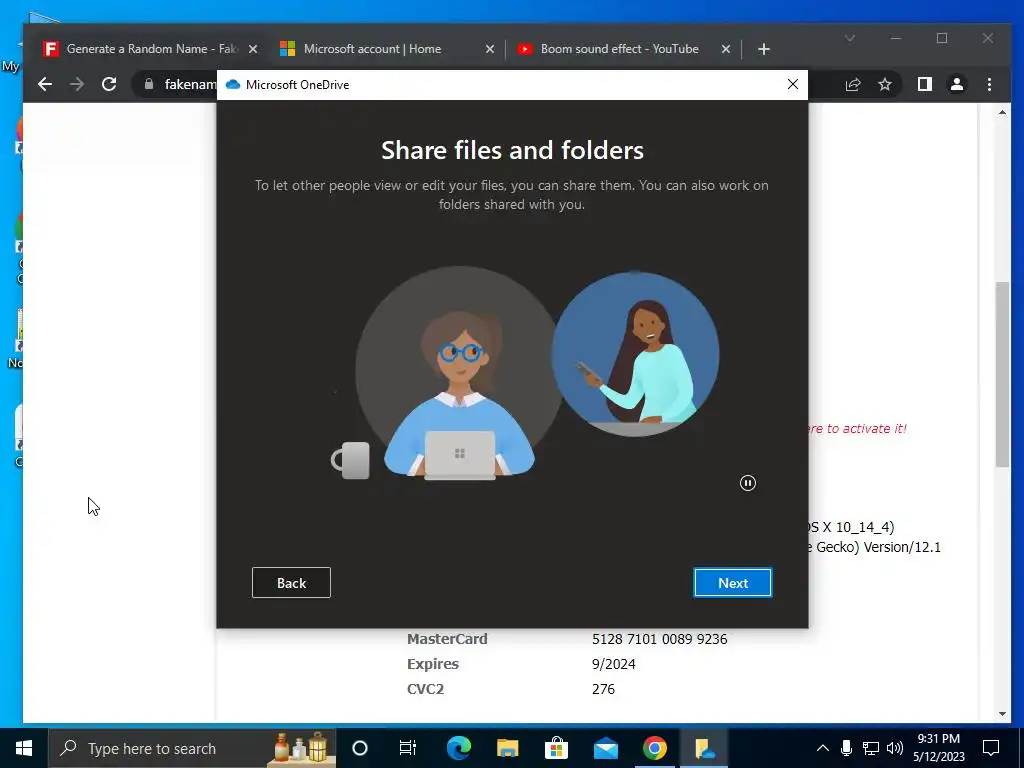View site info via lock icon
Viewport: 1024px width, 768px height.
tap(149, 84)
